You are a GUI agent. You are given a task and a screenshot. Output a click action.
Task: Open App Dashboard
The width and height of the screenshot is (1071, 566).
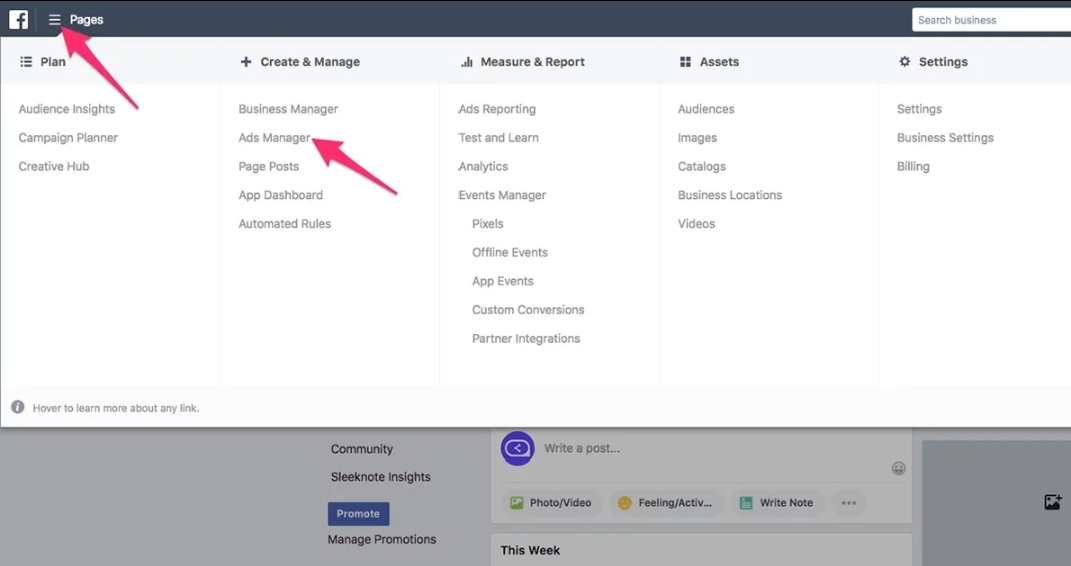(x=281, y=195)
